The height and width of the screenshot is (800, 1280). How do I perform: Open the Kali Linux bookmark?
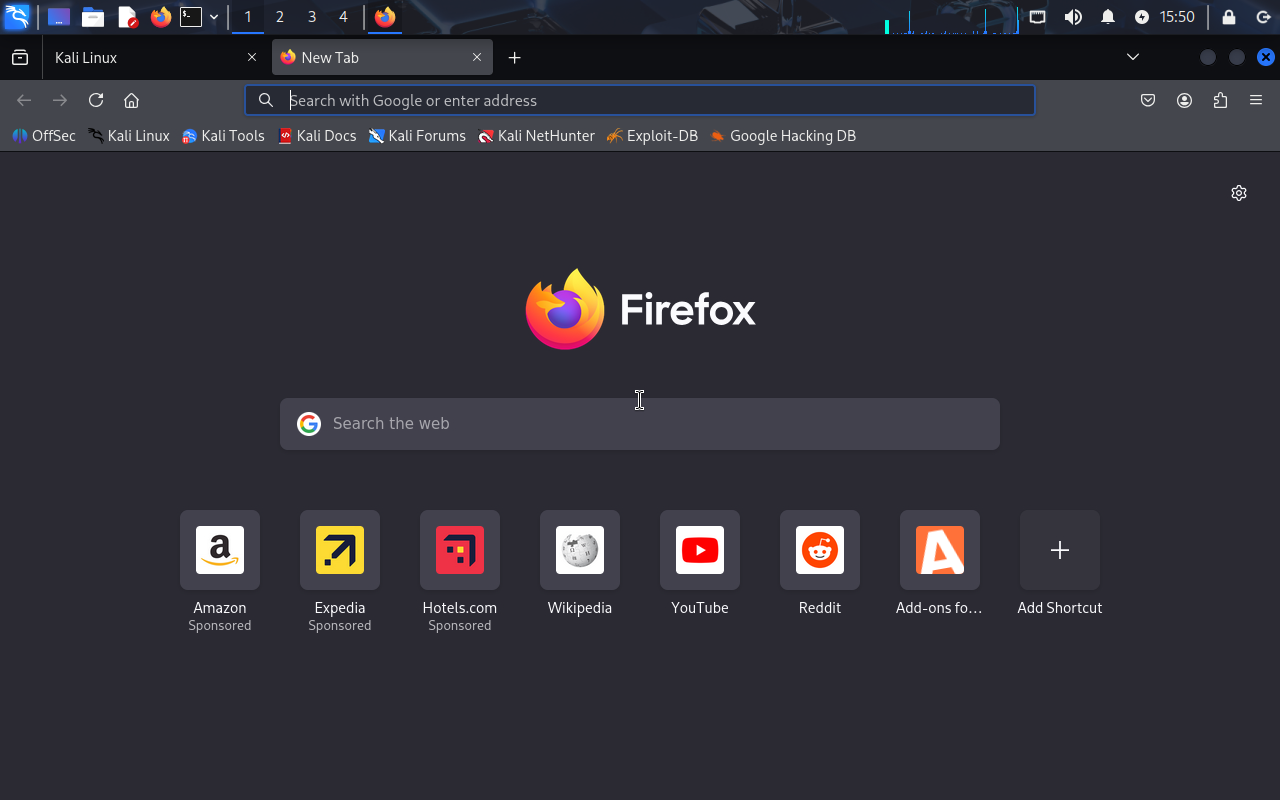point(129,136)
